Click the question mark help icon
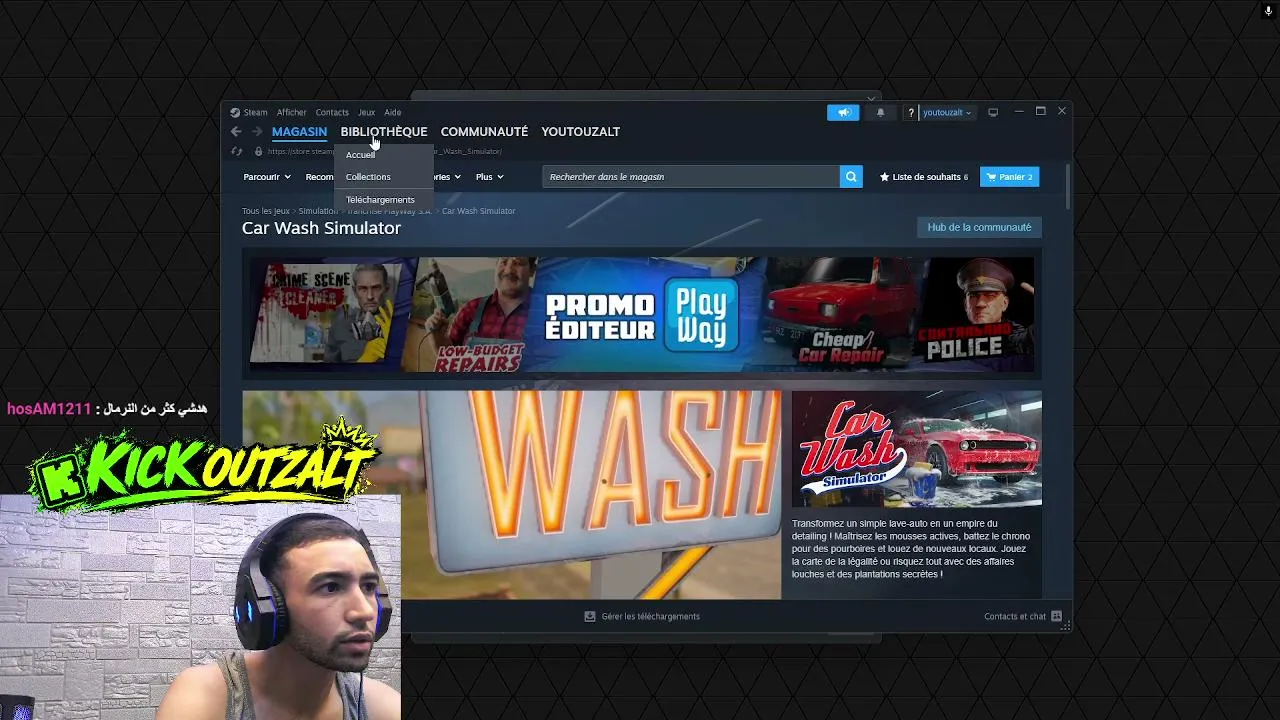Viewport: 1280px width, 720px height. [x=910, y=112]
